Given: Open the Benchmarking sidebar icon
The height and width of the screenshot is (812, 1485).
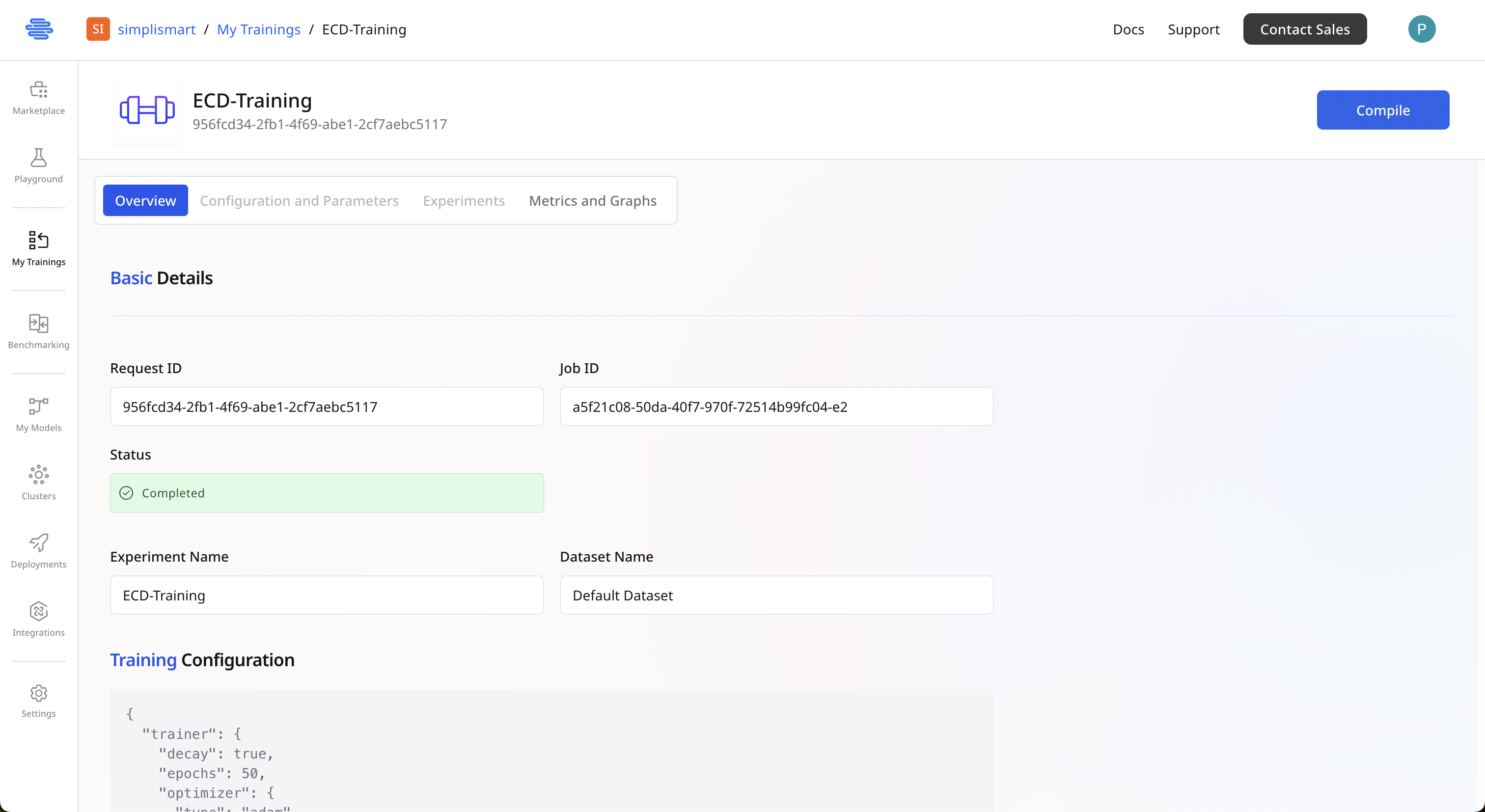Looking at the screenshot, I should (x=39, y=324).
